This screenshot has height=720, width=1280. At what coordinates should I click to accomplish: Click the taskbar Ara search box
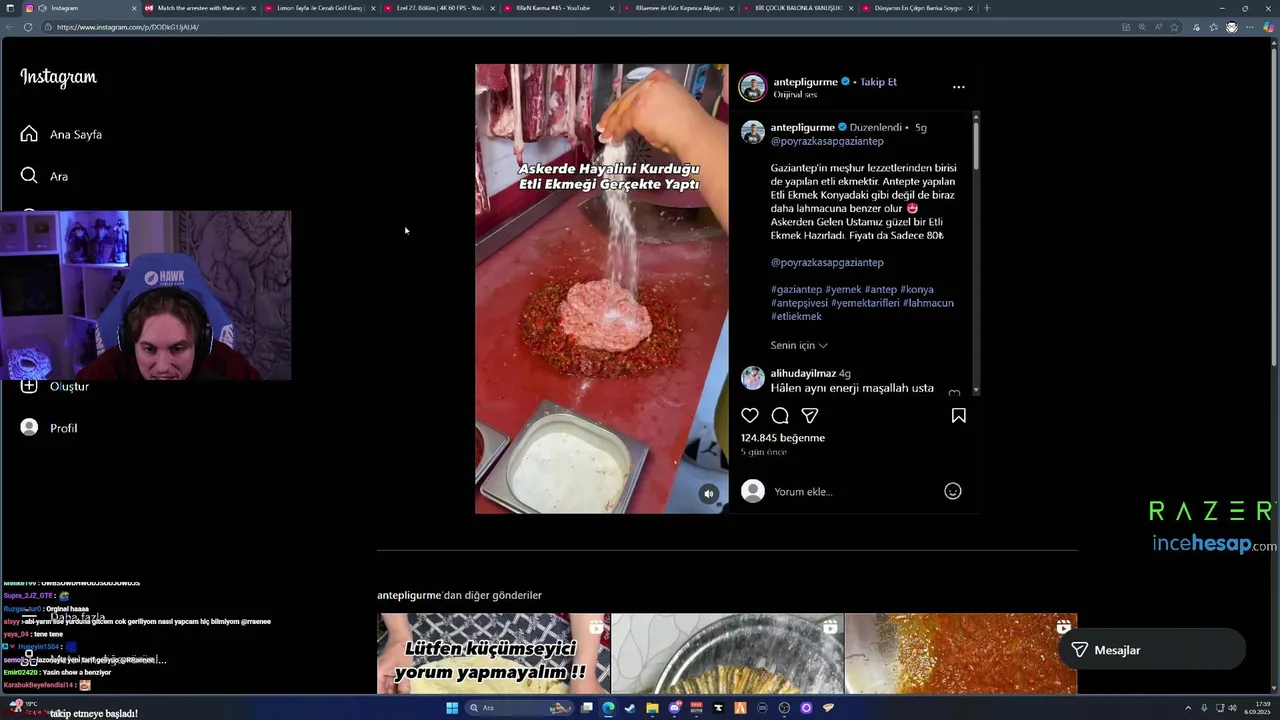point(520,708)
